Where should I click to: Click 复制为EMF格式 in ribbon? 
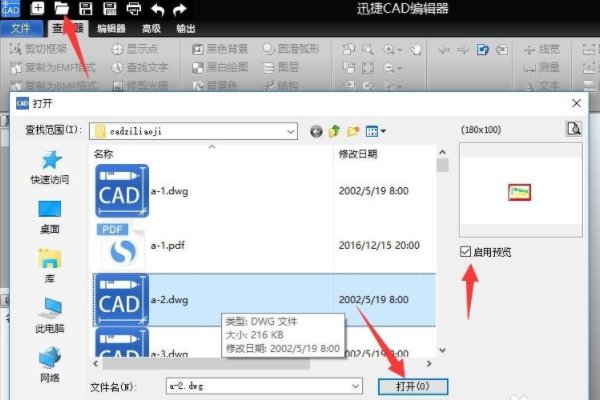(53, 67)
